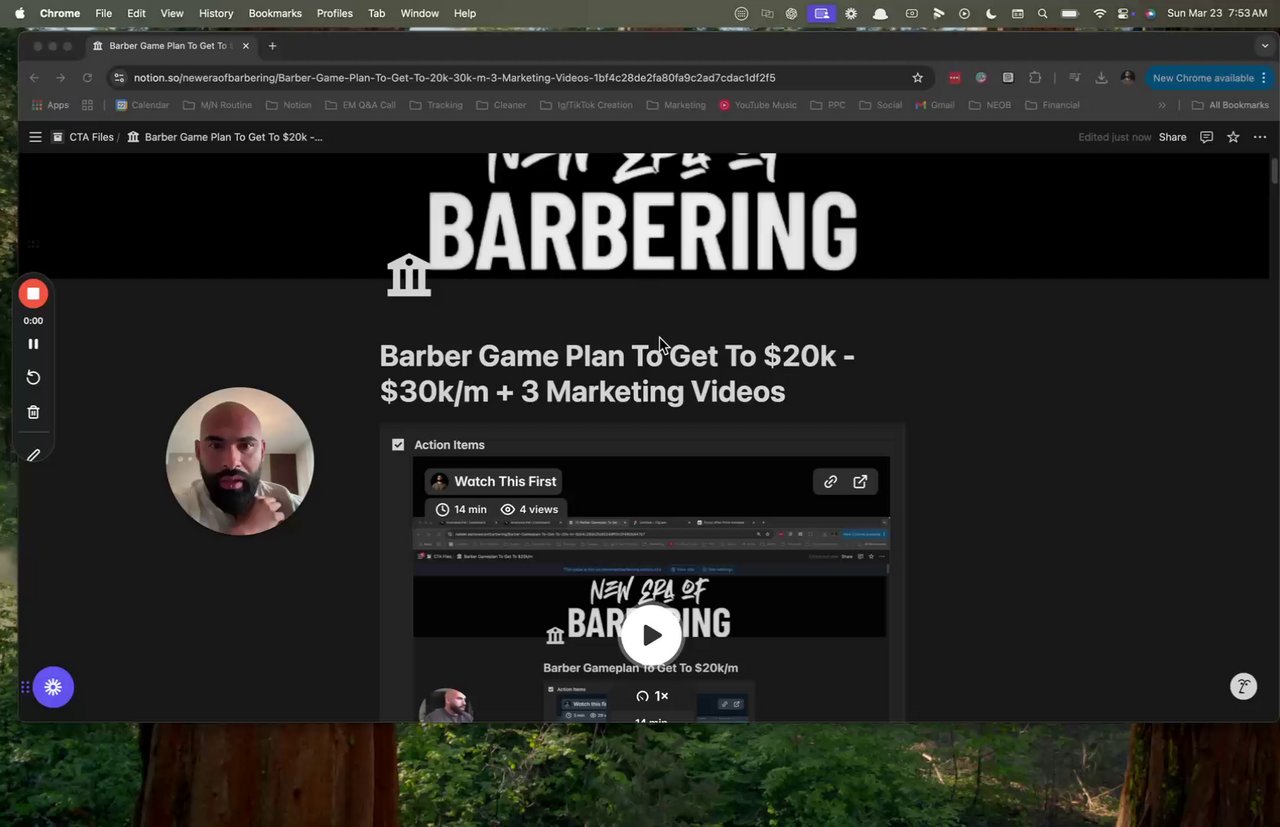The image size is (1280, 827).
Task: Open the History menu
Action: pyautogui.click(x=216, y=13)
